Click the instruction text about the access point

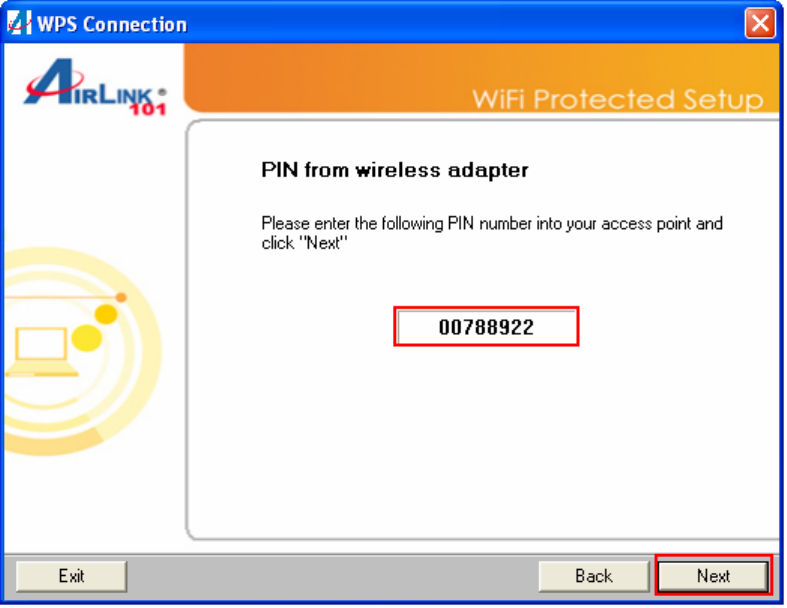[492, 233]
